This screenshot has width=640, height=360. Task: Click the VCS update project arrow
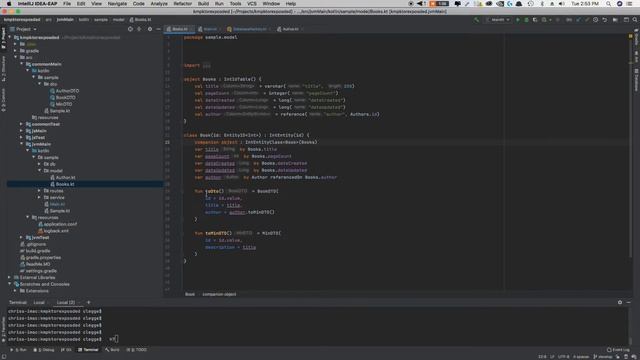pos(578,20)
